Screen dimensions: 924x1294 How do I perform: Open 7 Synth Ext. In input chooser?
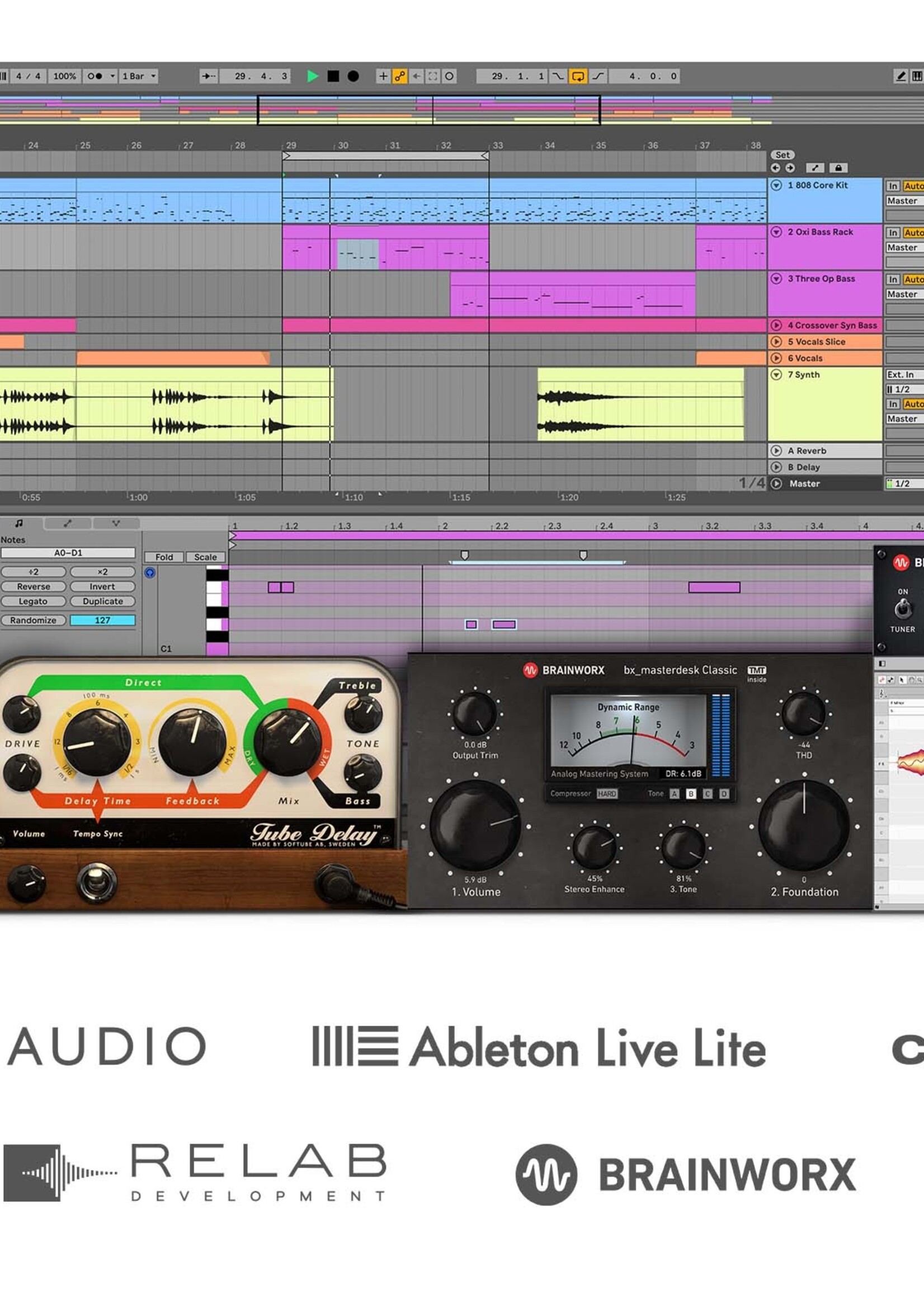[904, 374]
